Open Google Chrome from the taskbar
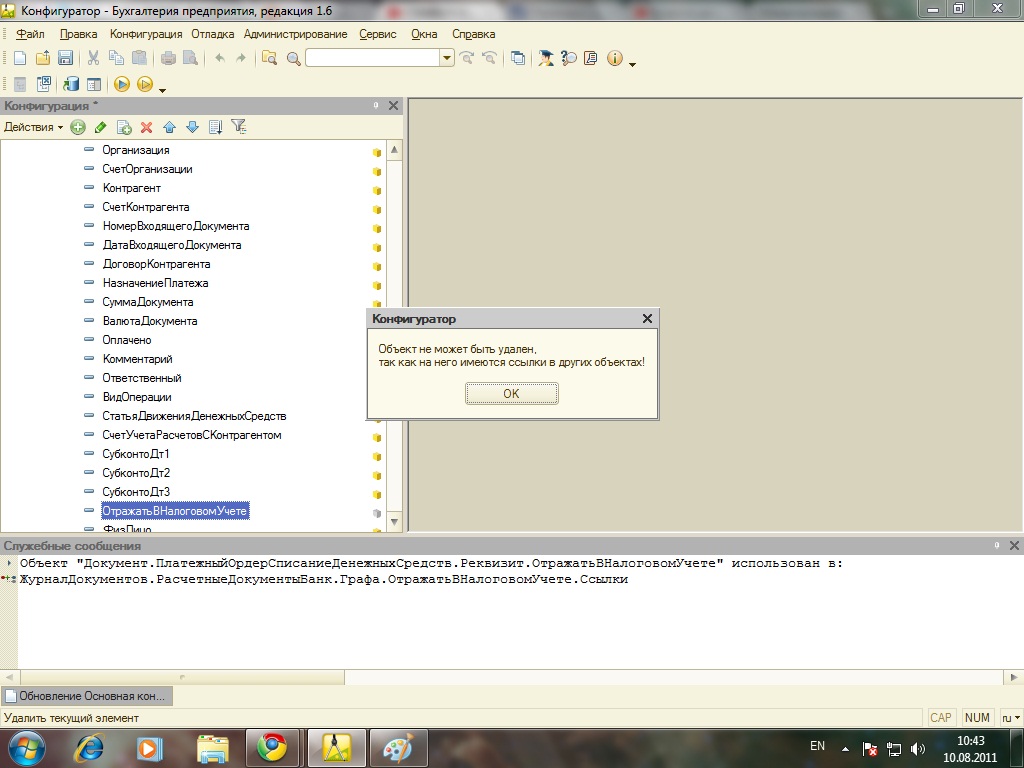 coord(271,747)
